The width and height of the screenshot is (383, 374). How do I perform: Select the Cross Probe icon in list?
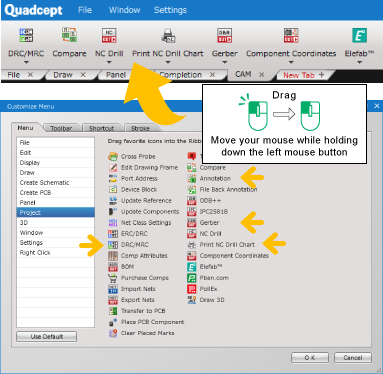tap(113, 156)
